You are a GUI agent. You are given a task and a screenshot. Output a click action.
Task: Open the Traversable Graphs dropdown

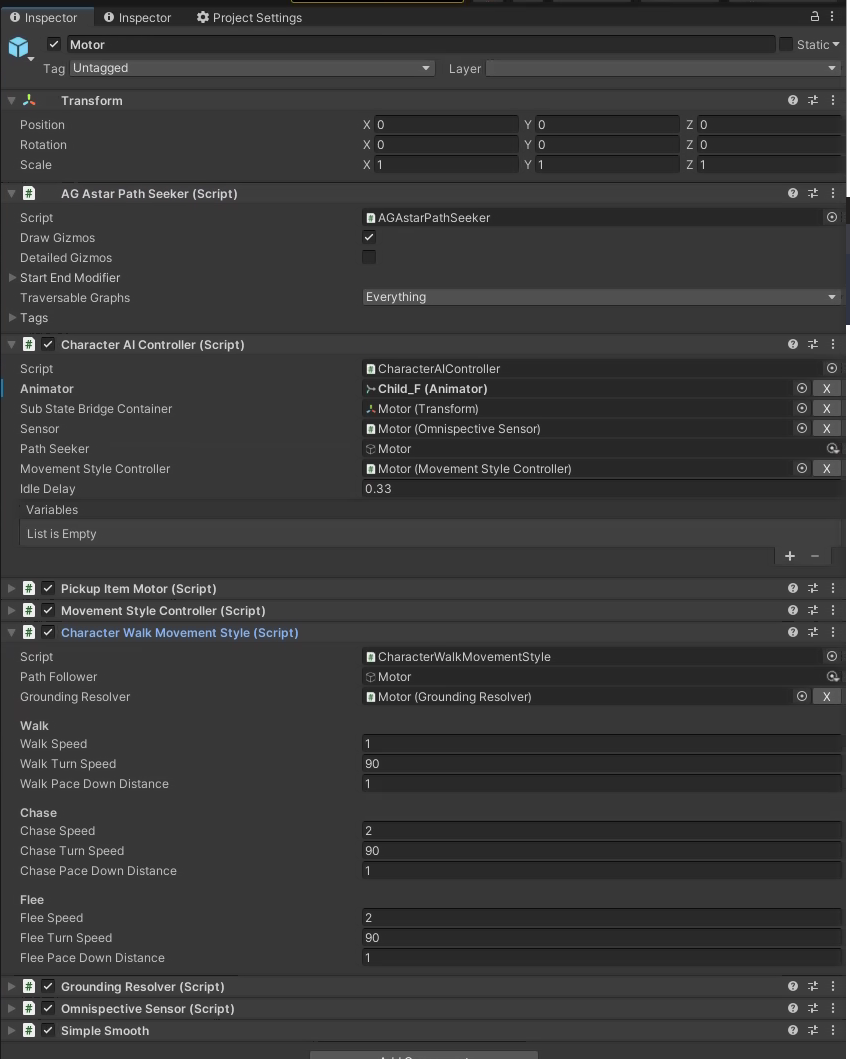pos(600,297)
